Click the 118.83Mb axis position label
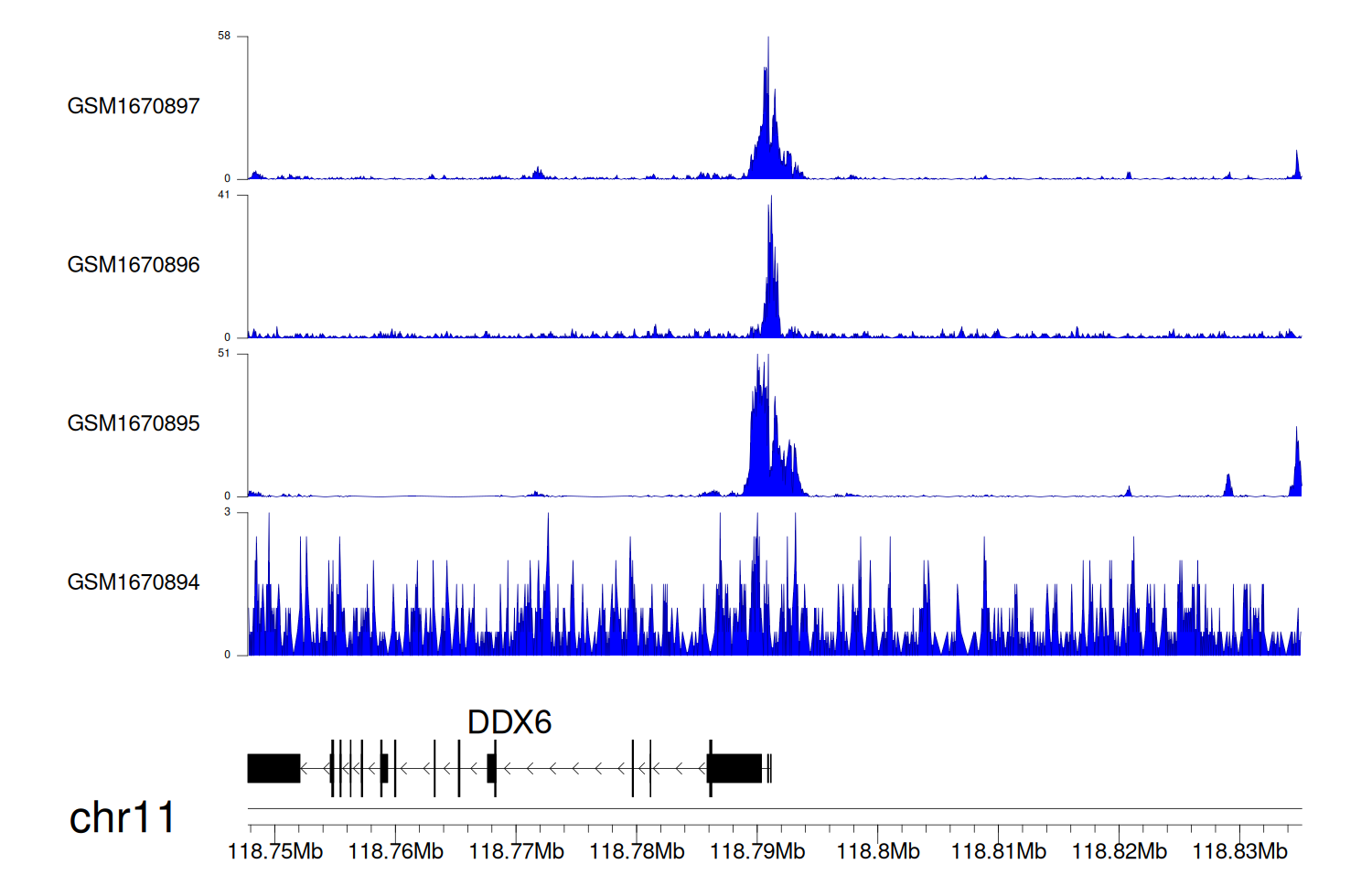This screenshot has height=896, width=1372. 1239,852
